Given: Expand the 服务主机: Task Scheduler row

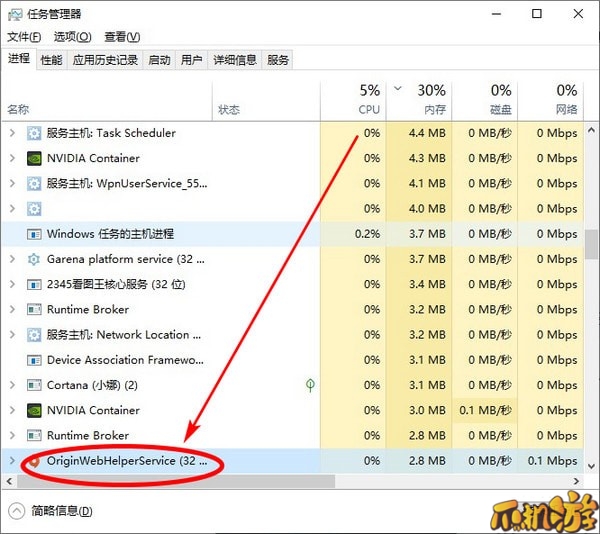Looking at the screenshot, I should click(x=12, y=133).
